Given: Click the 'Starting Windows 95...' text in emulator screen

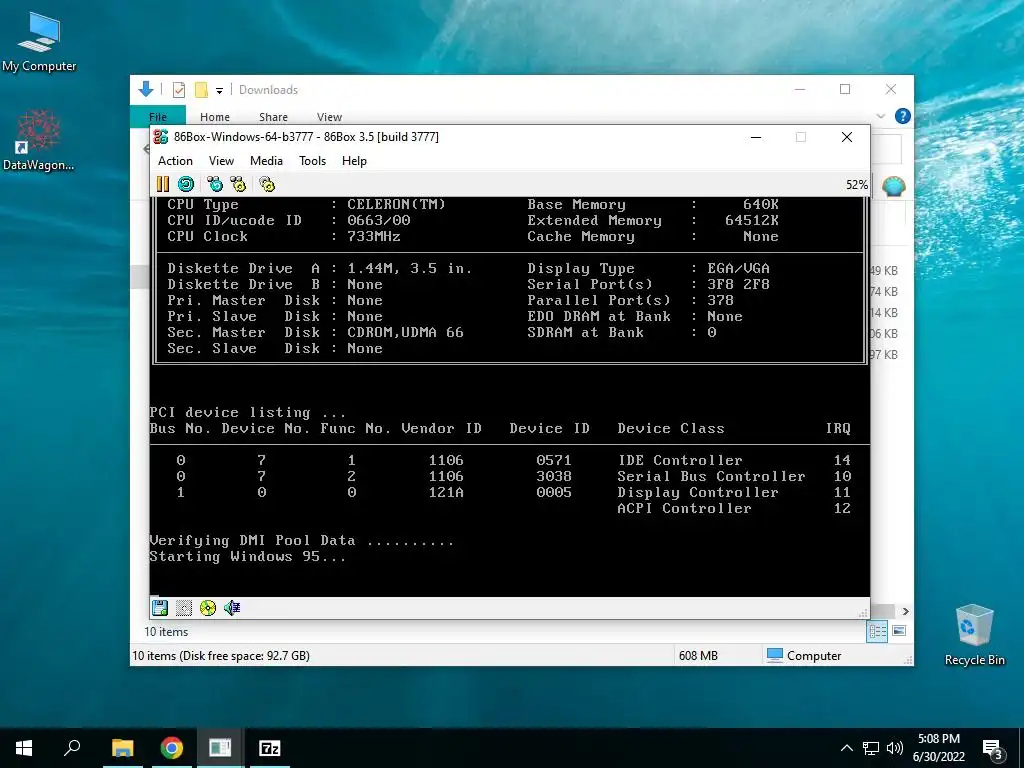Looking at the screenshot, I should [248, 556].
